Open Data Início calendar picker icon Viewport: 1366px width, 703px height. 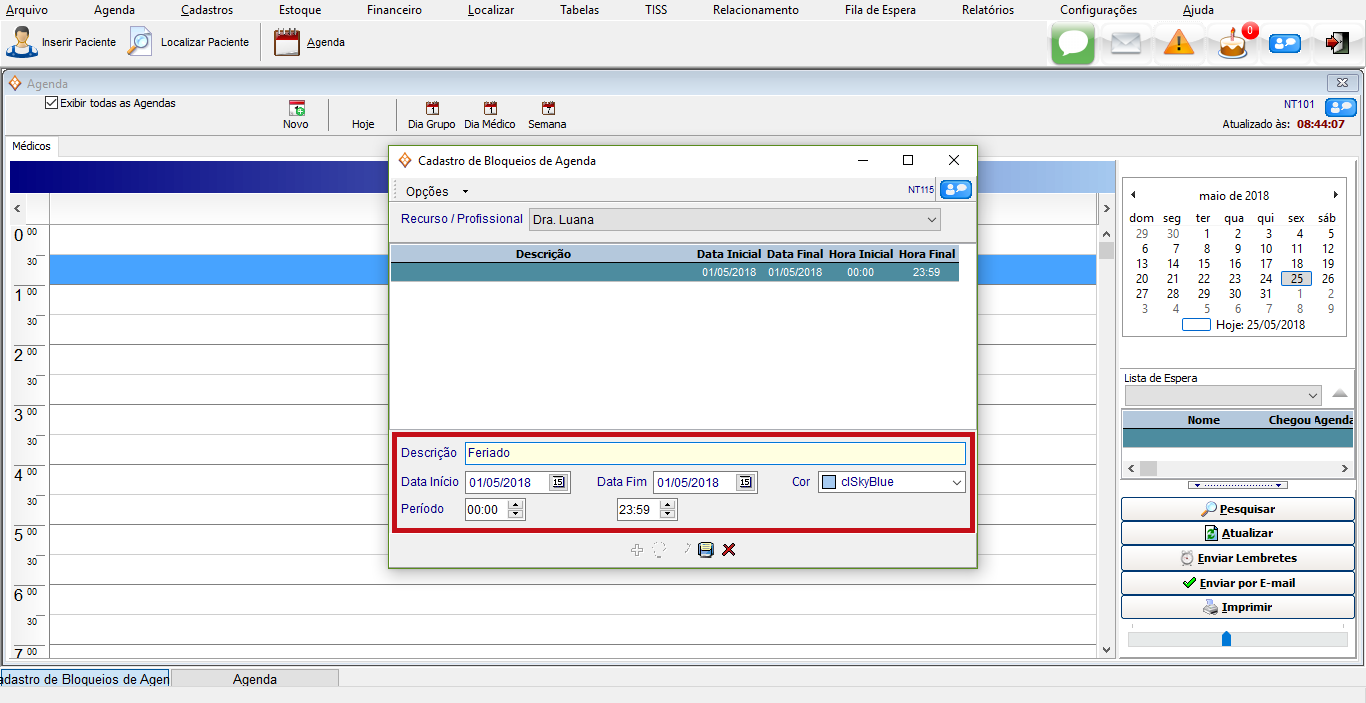click(558, 482)
